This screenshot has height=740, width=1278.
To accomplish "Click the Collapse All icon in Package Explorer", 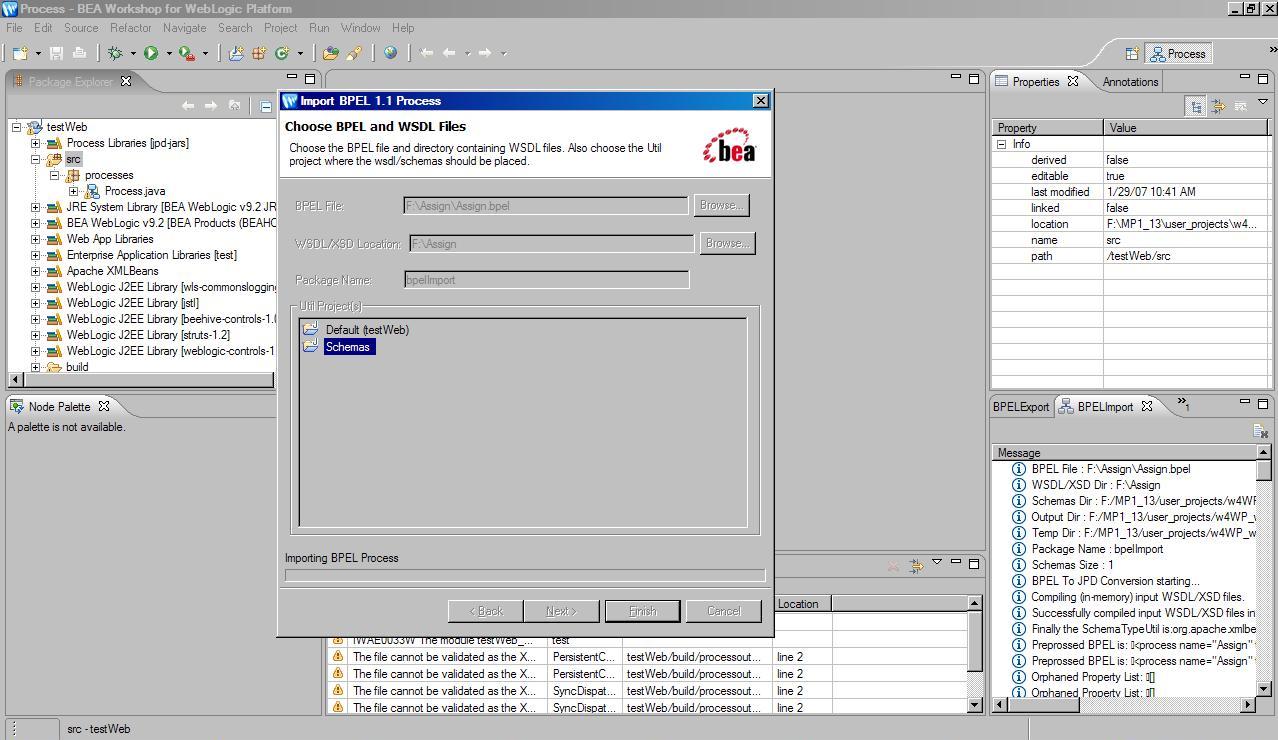I will click(266, 105).
